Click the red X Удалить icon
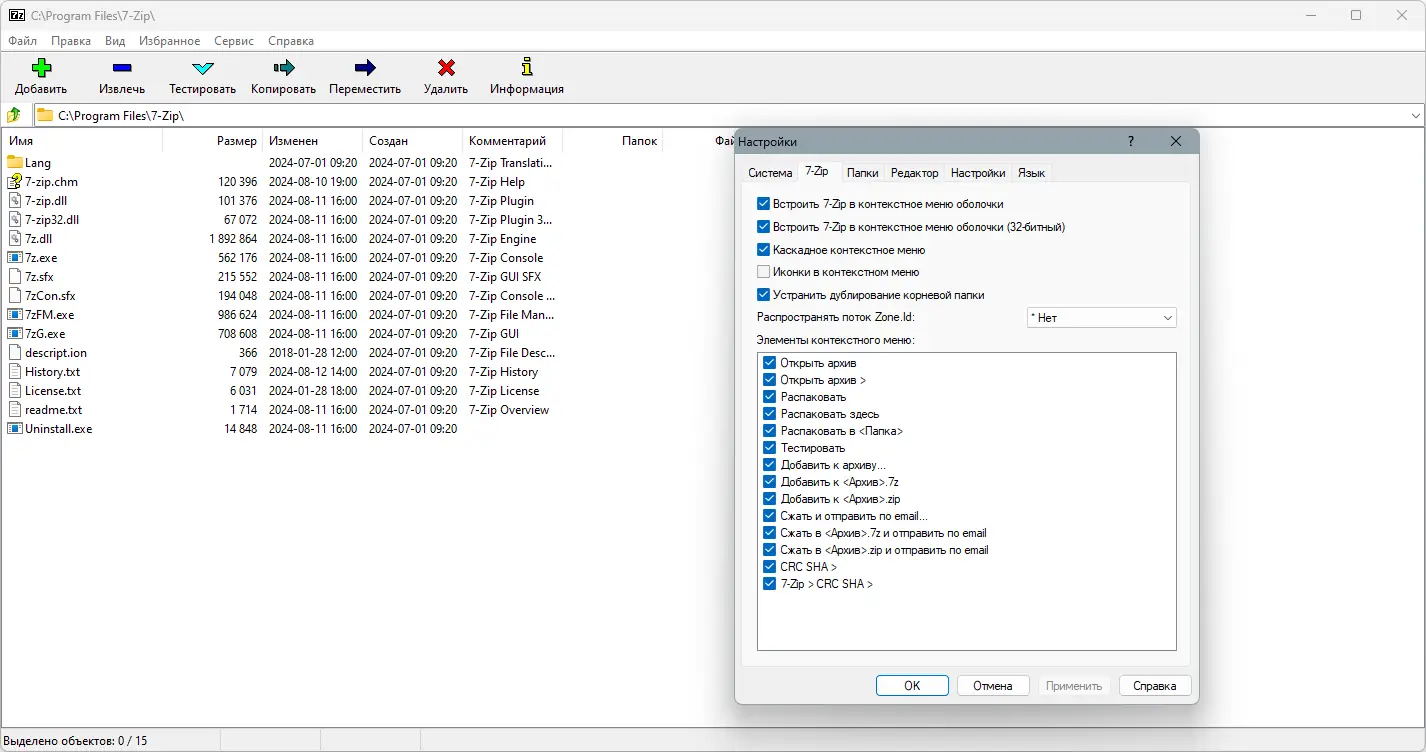The image size is (1426, 752). 446,68
